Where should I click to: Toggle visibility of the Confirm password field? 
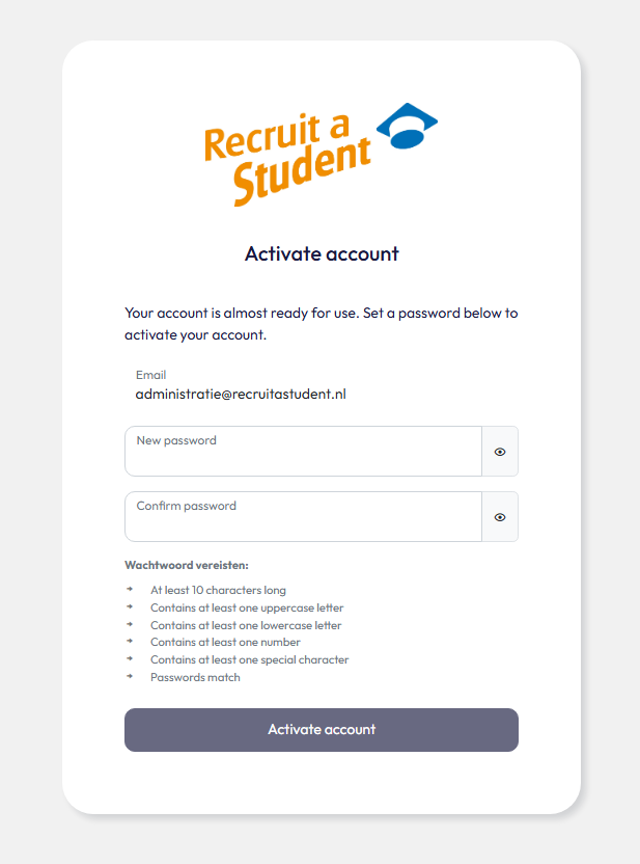click(x=500, y=517)
